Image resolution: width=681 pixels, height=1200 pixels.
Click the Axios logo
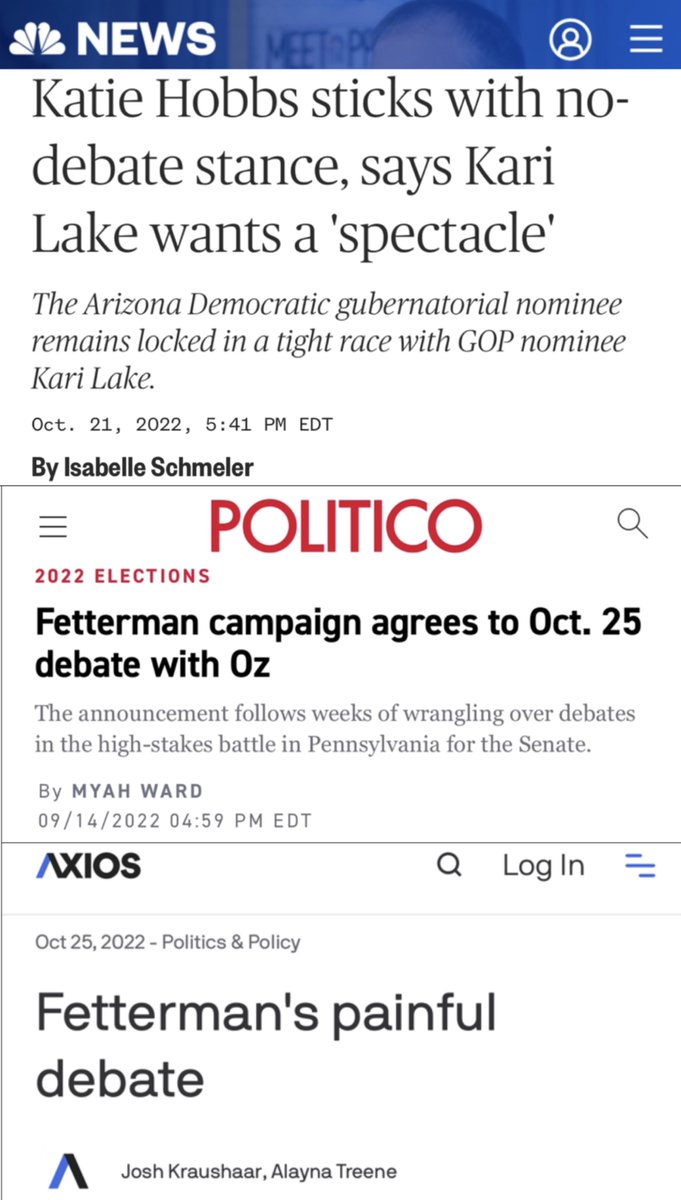[88, 866]
